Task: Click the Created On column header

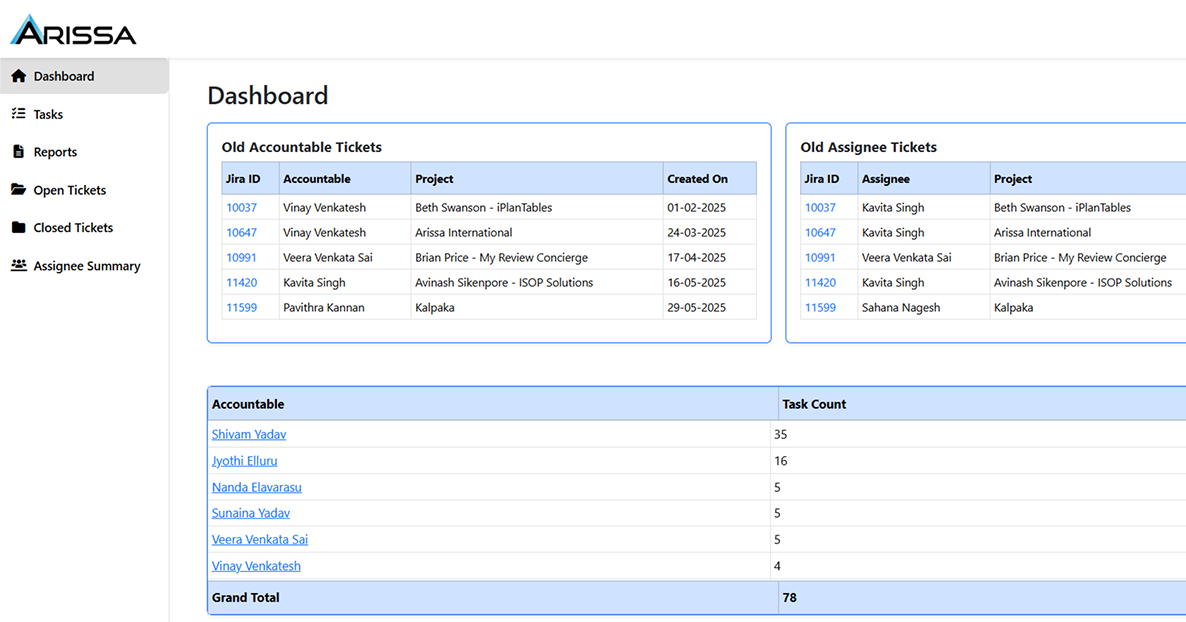Action: coord(697,179)
